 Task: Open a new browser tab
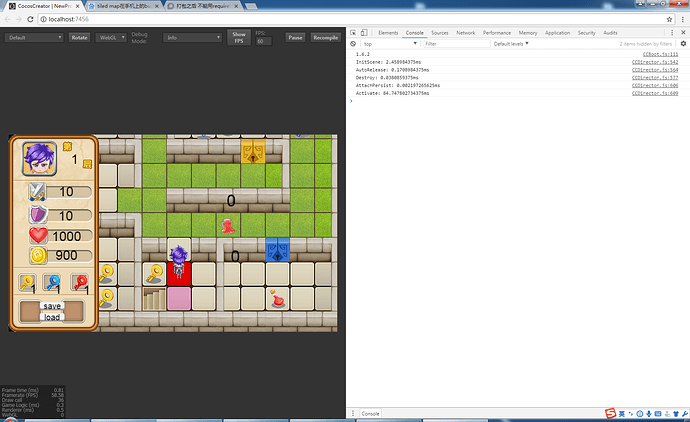click(x=251, y=6)
